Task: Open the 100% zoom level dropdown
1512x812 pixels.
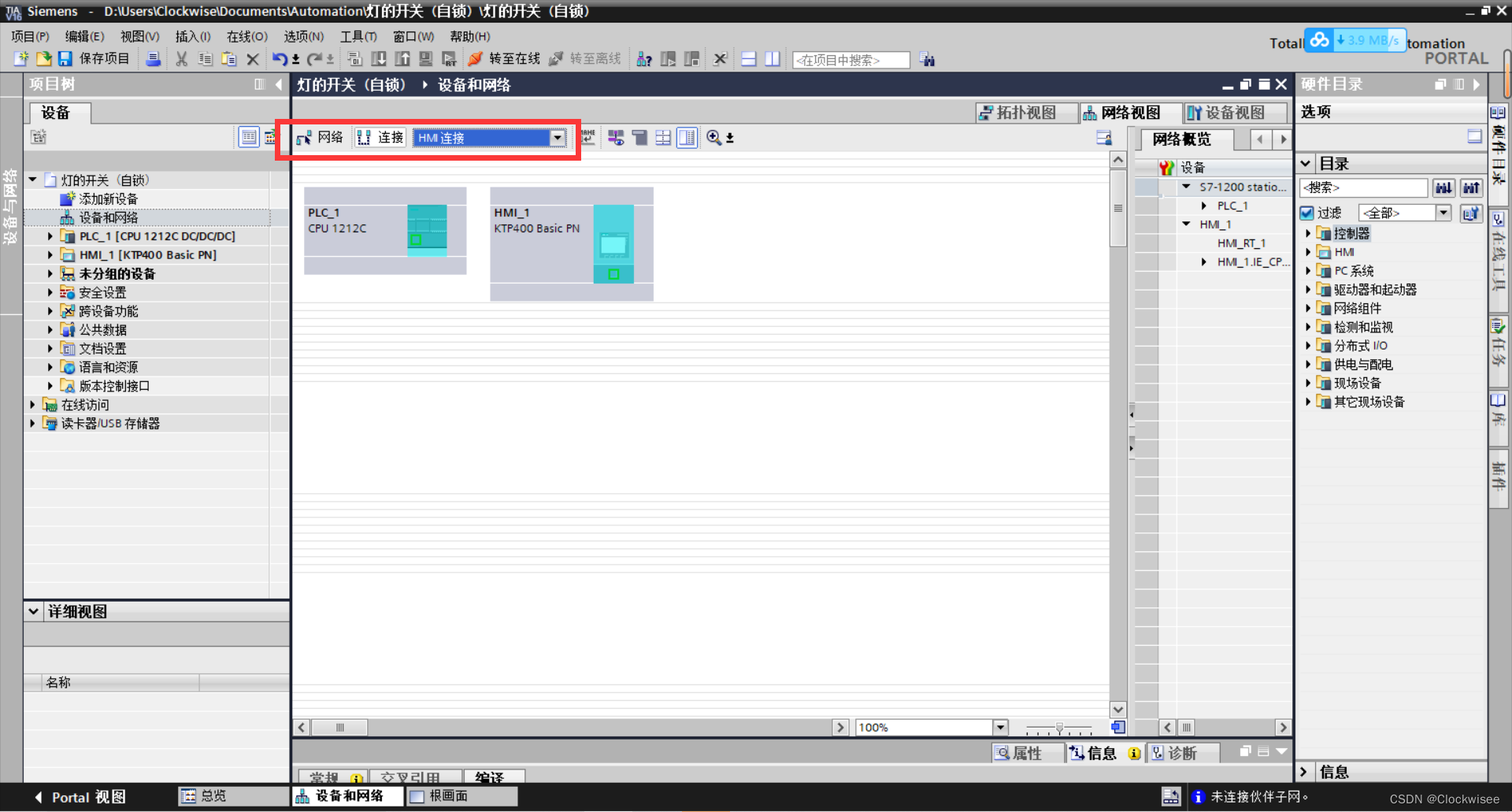Action: (x=1000, y=727)
